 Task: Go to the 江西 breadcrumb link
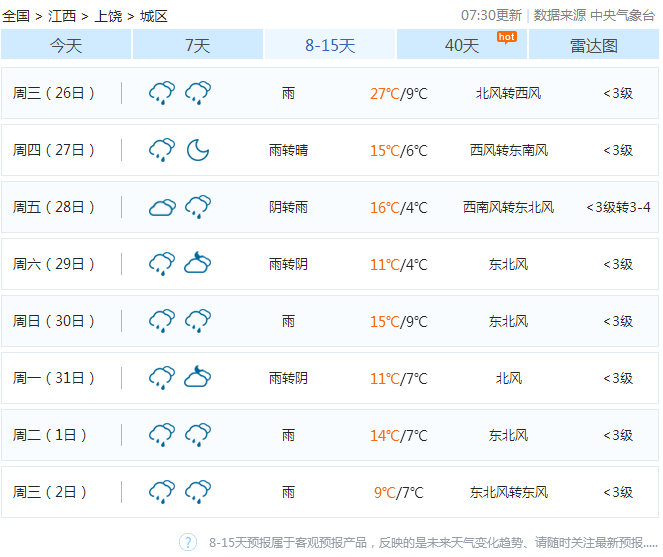(x=62, y=16)
